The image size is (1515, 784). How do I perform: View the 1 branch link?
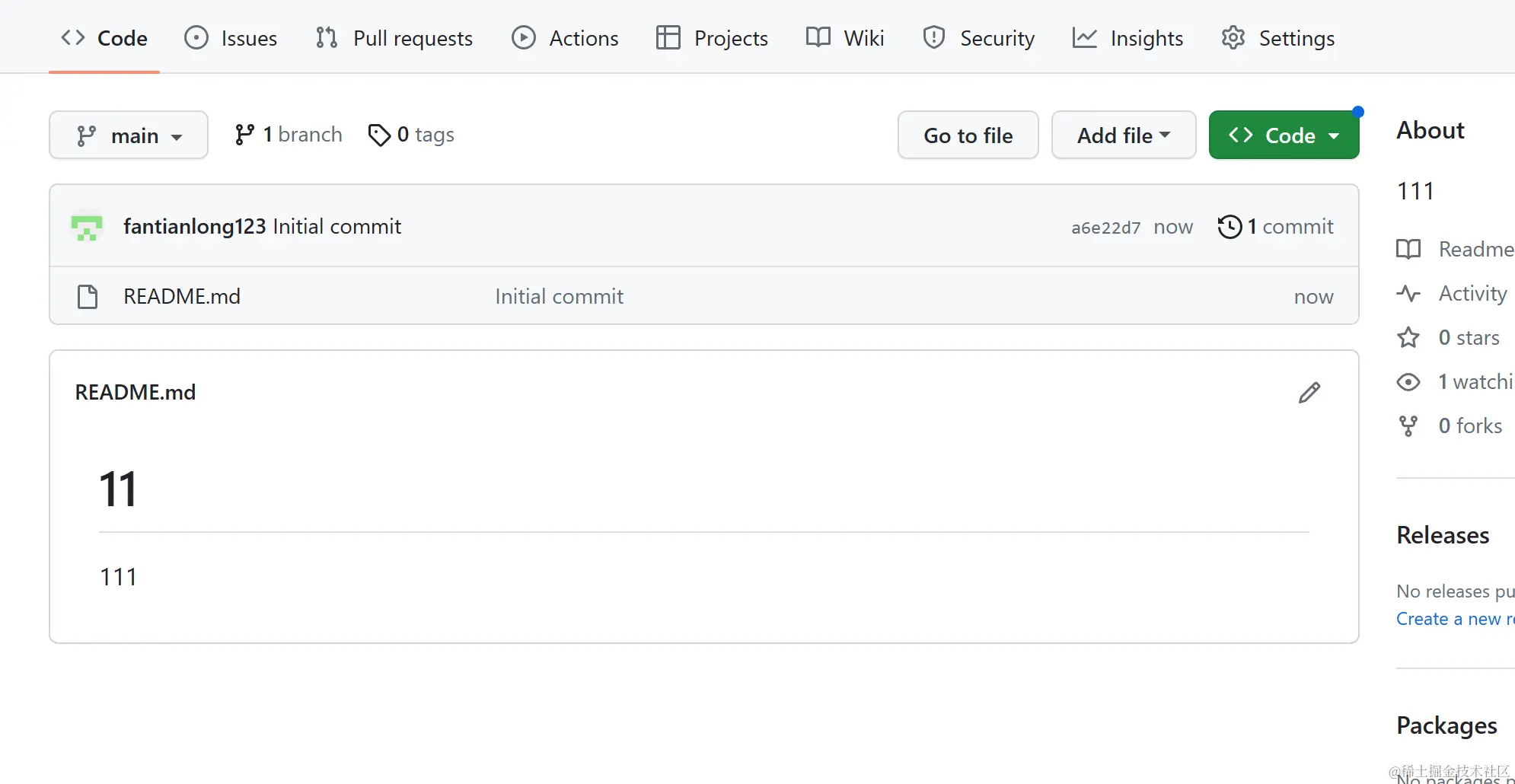coord(289,135)
